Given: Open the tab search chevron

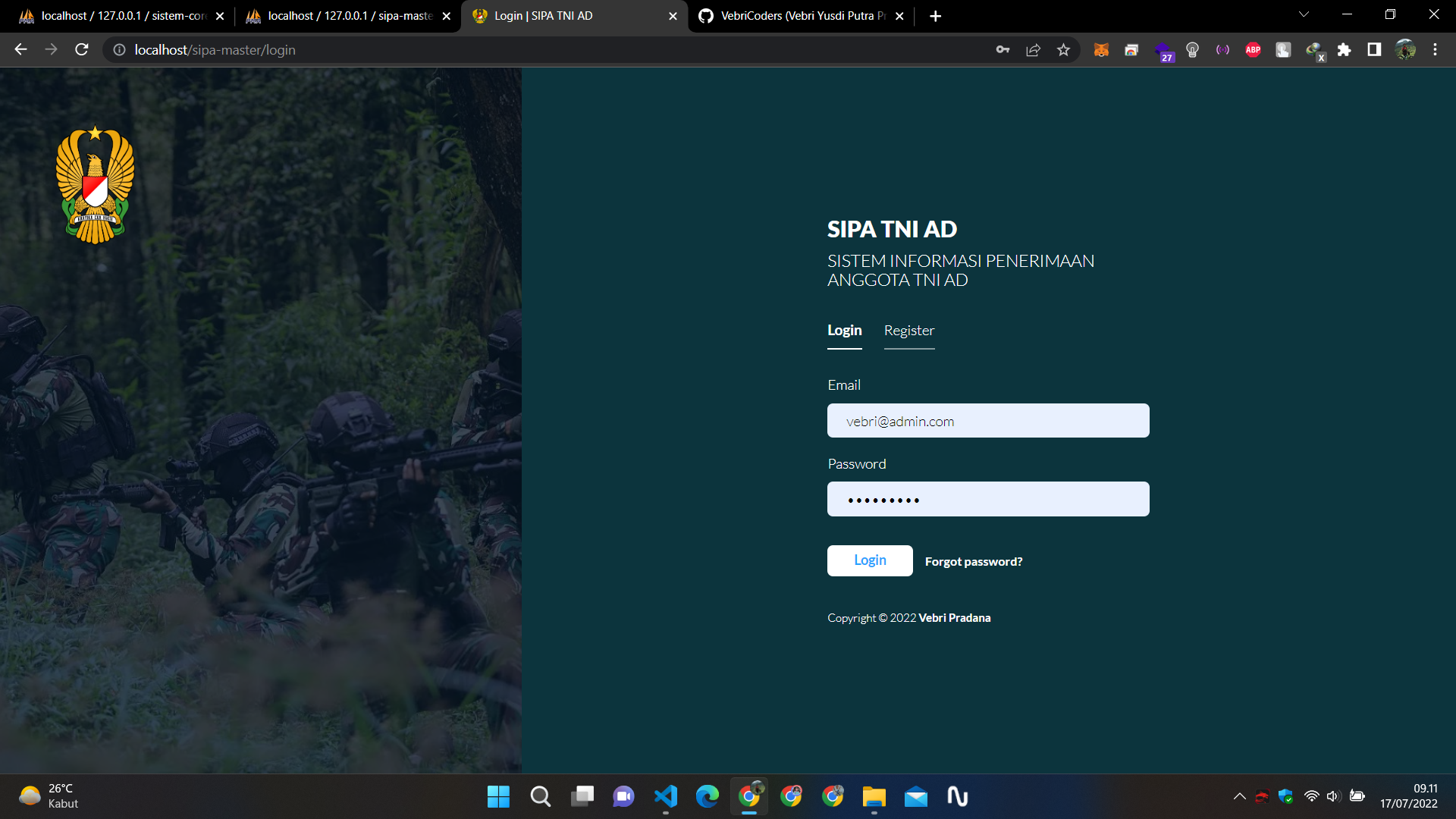Looking at the screenshot, I should [1304, 14].
